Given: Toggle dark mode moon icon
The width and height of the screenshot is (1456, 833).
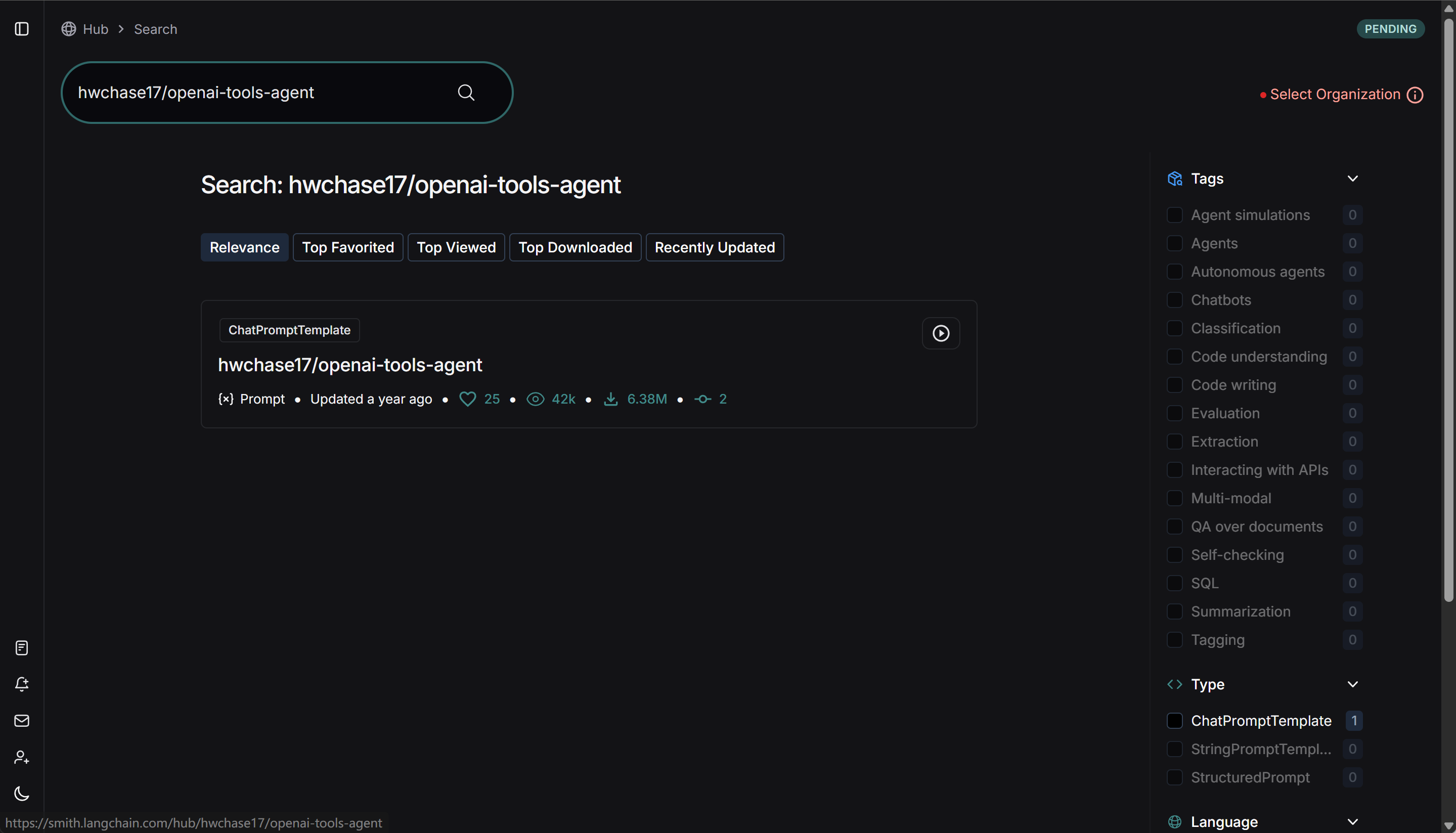Looking at the screenshot, I should tap(22, 794).
